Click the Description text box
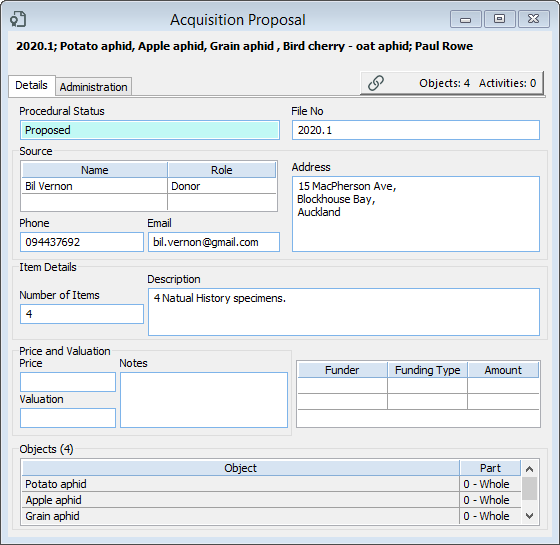Viewport: 560px width, 545px height. click(344, 312)
